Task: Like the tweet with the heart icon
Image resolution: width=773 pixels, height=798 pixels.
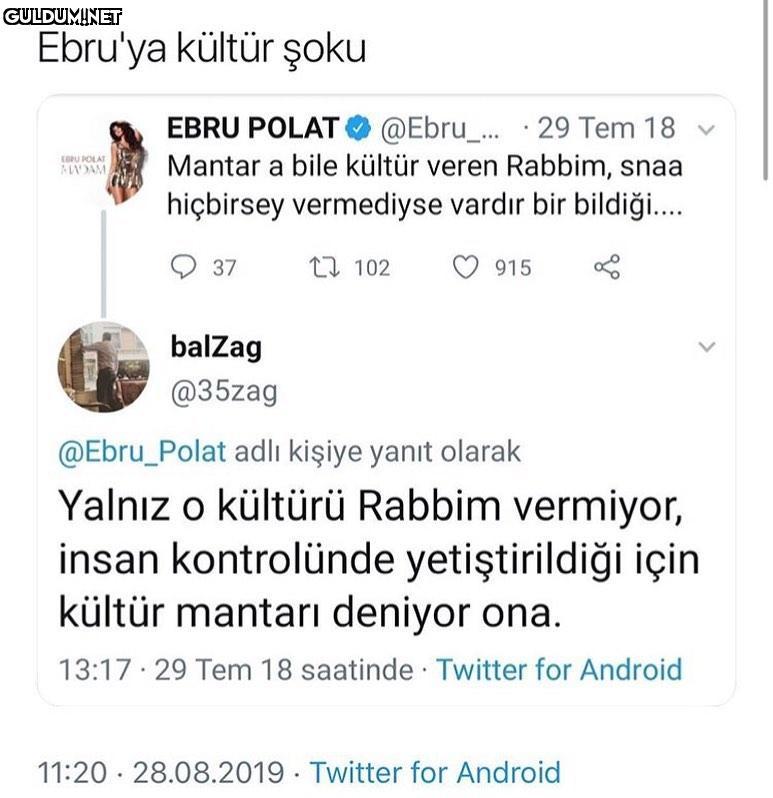Action: pyautogui.click(x=466, y=267)
